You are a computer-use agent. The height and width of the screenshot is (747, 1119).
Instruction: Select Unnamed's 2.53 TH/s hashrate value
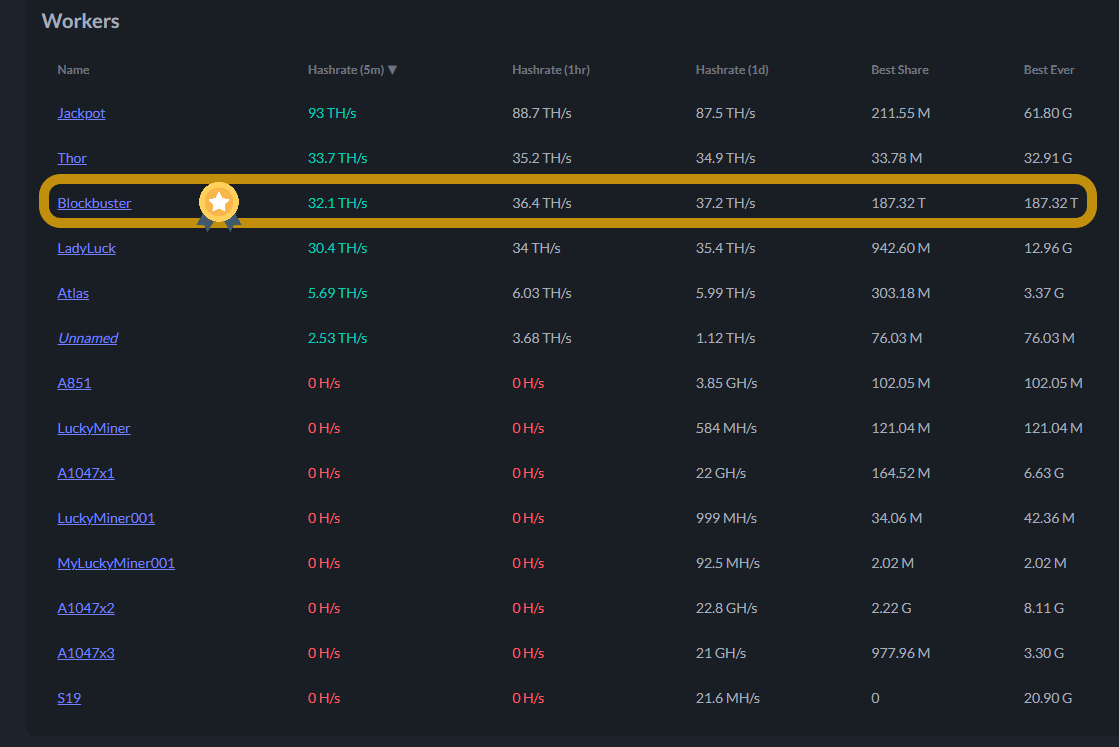coord(338,337)
